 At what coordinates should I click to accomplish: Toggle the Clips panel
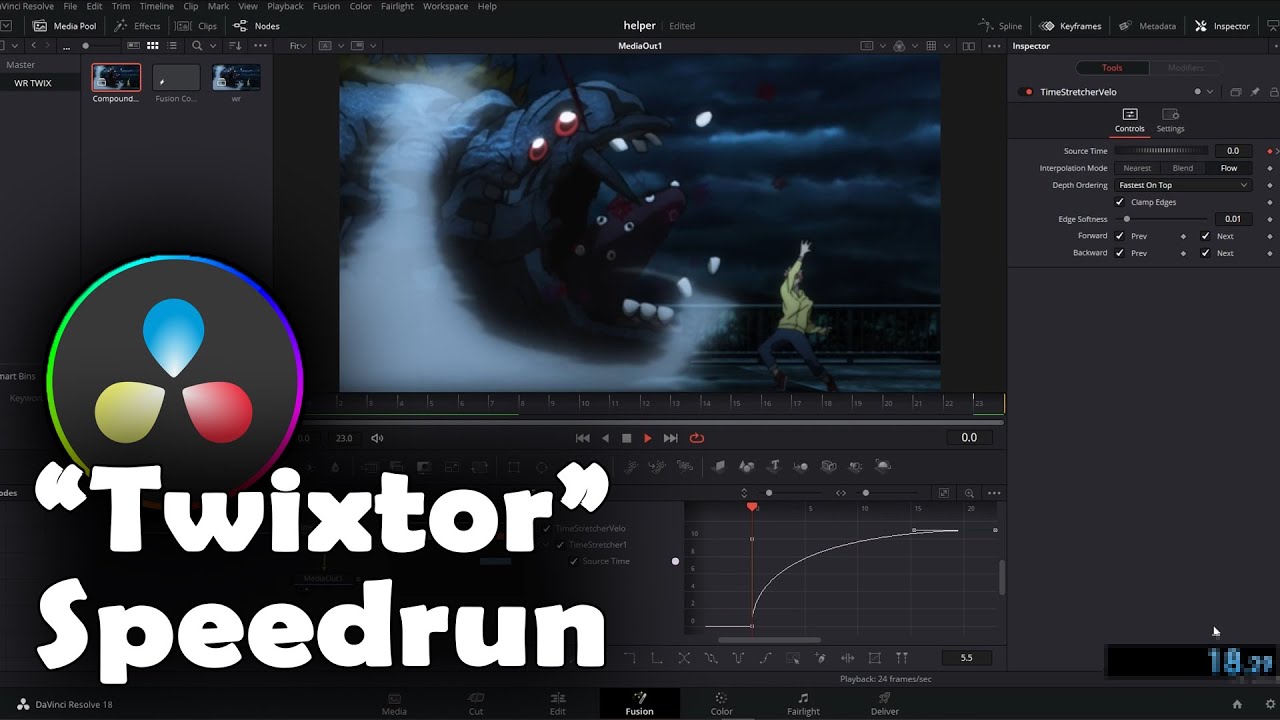point(197,26)
